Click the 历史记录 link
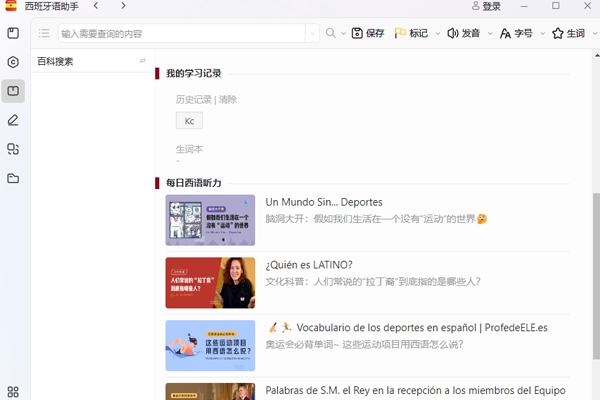This screenshot has height=400, width=600. coord(194,100)
